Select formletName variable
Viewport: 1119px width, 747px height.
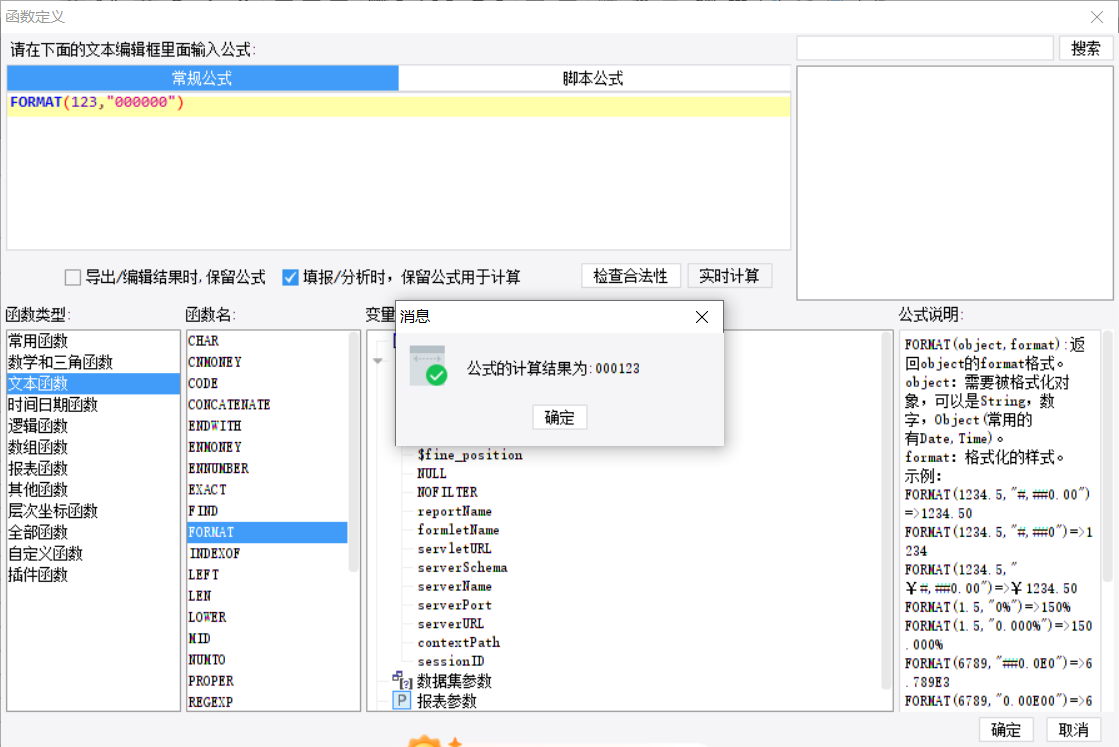(458, 530)
